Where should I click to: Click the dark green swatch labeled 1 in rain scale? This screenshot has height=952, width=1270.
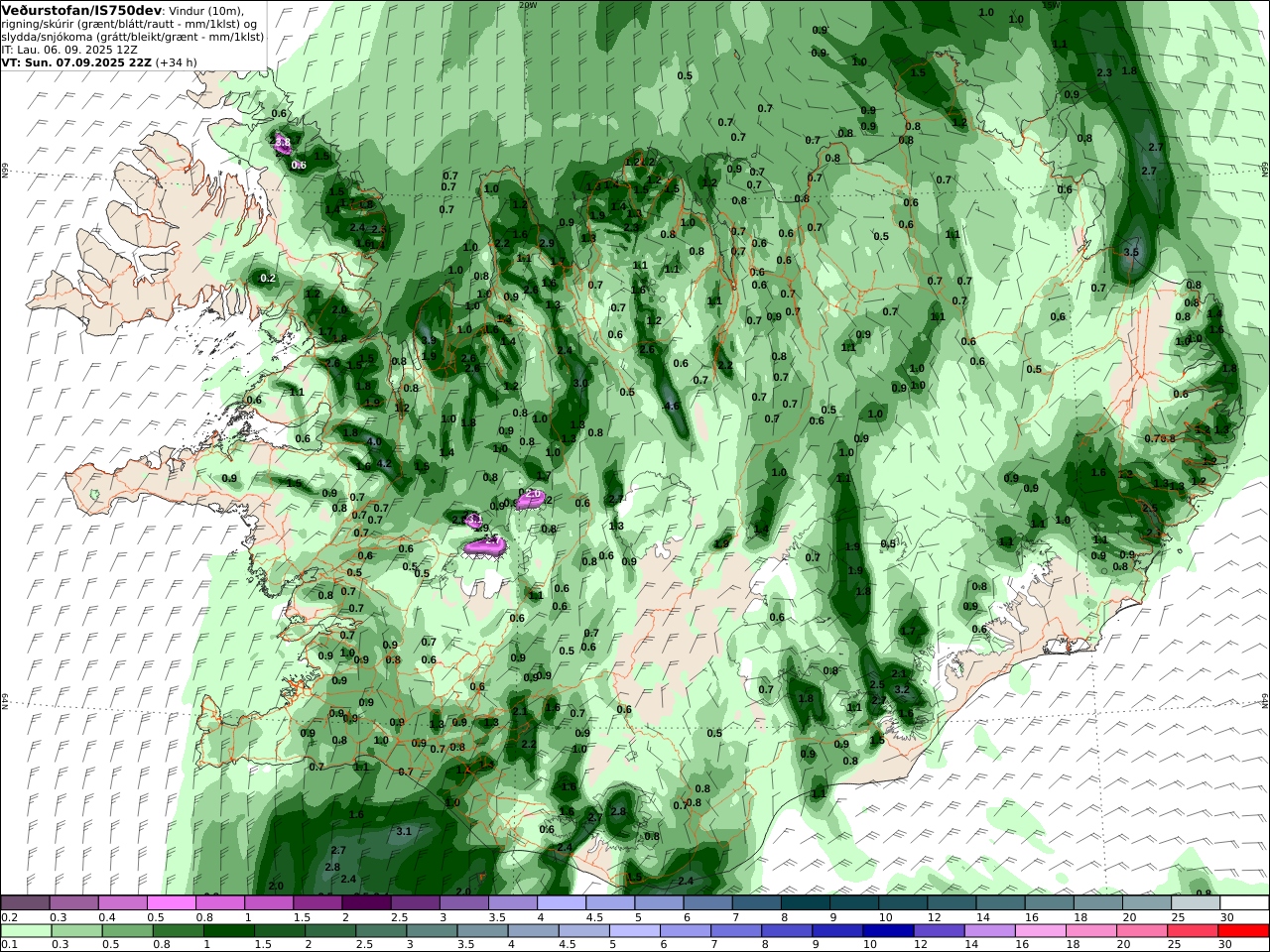(x=228, y=931)
